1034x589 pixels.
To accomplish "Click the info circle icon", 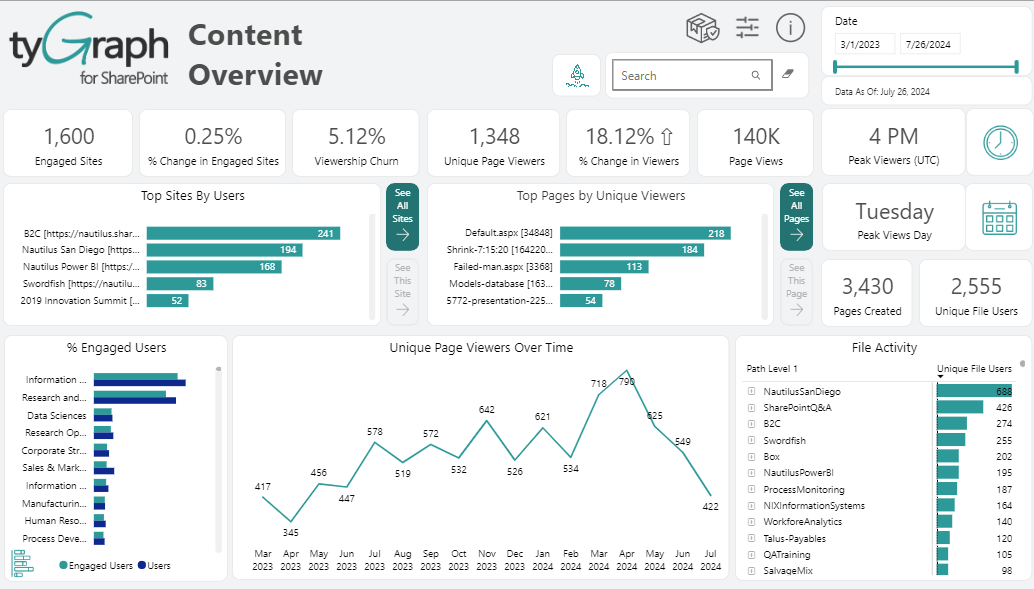I will 790,28.
